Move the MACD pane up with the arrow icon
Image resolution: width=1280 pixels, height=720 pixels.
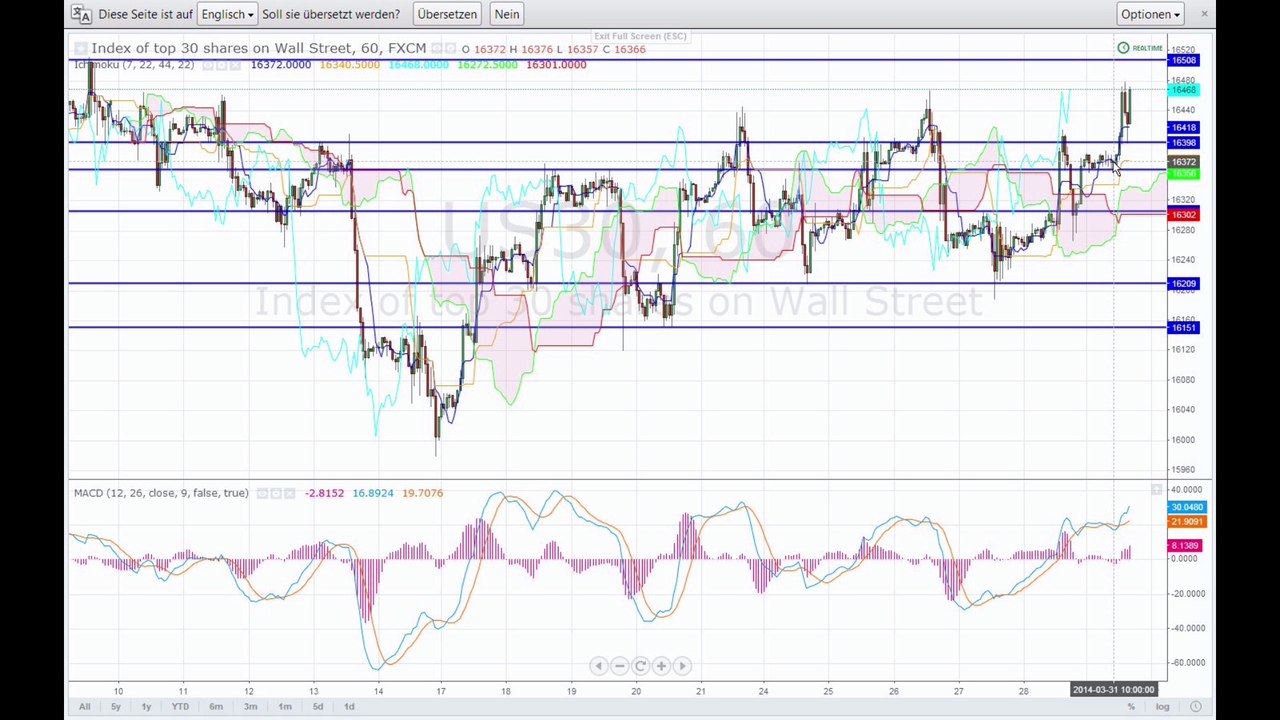click(1156, 490)
